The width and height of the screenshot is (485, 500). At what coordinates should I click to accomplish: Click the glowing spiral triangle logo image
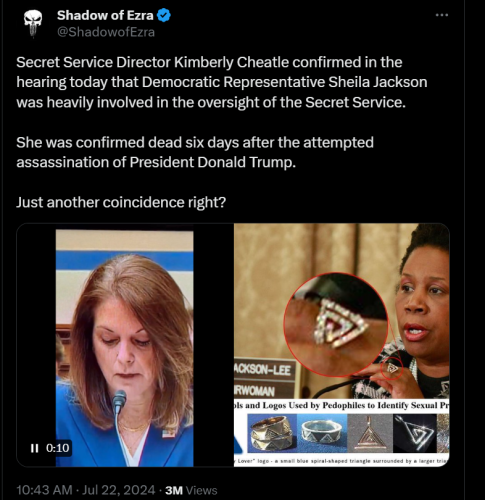pos(414,433)
